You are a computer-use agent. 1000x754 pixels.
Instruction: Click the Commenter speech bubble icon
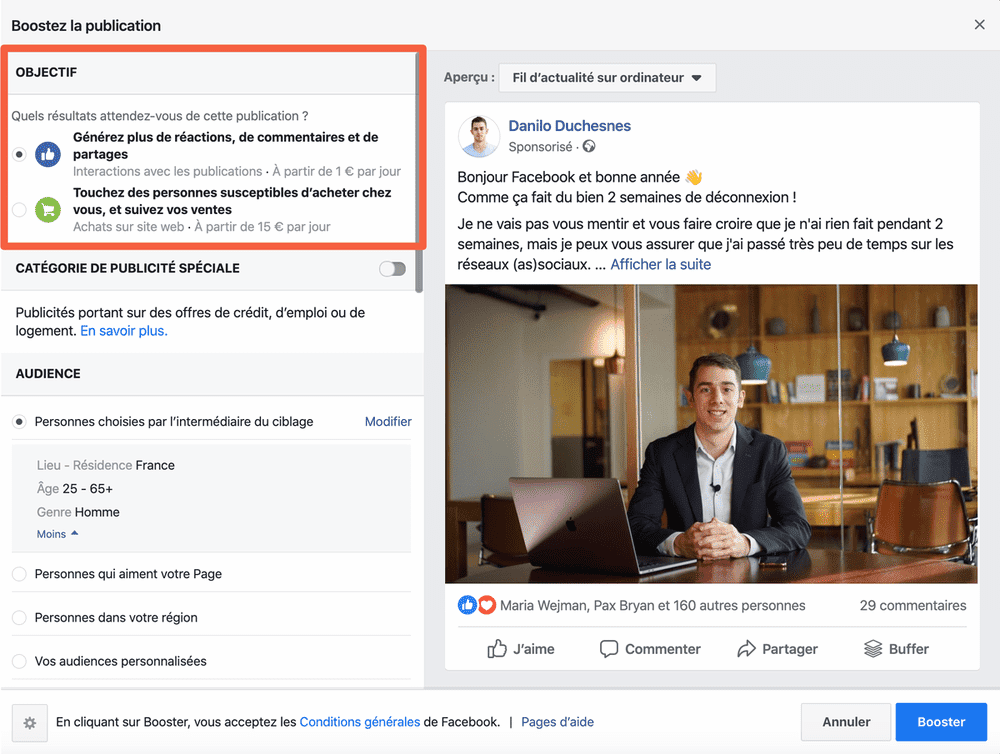pyautogui.click(x=609, y=649)
